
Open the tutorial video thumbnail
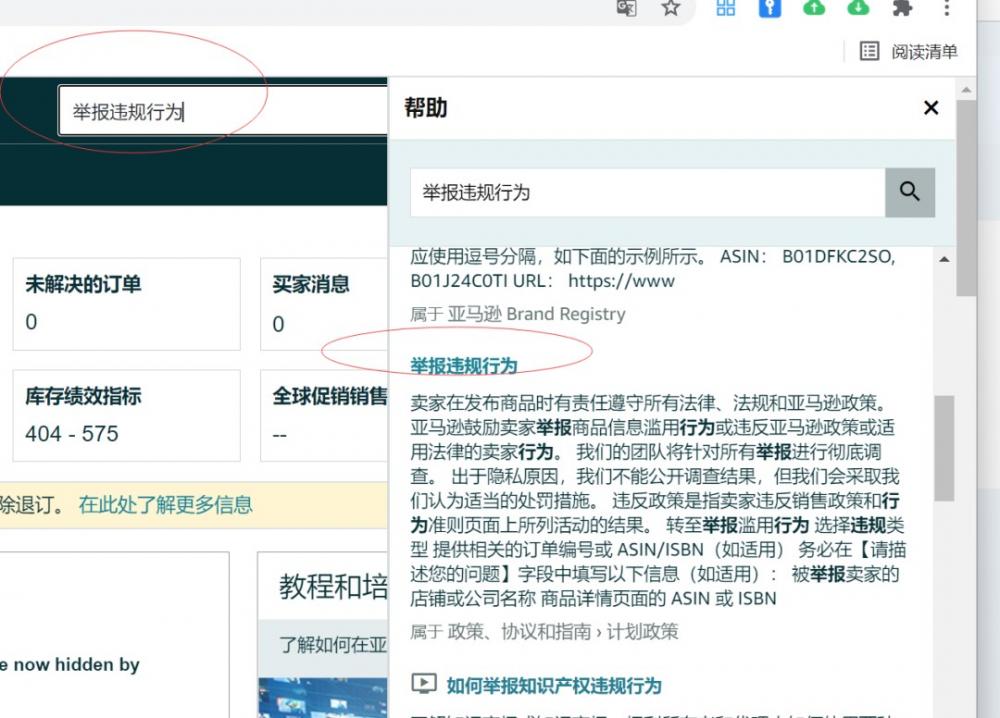click(x=323, y=698)
